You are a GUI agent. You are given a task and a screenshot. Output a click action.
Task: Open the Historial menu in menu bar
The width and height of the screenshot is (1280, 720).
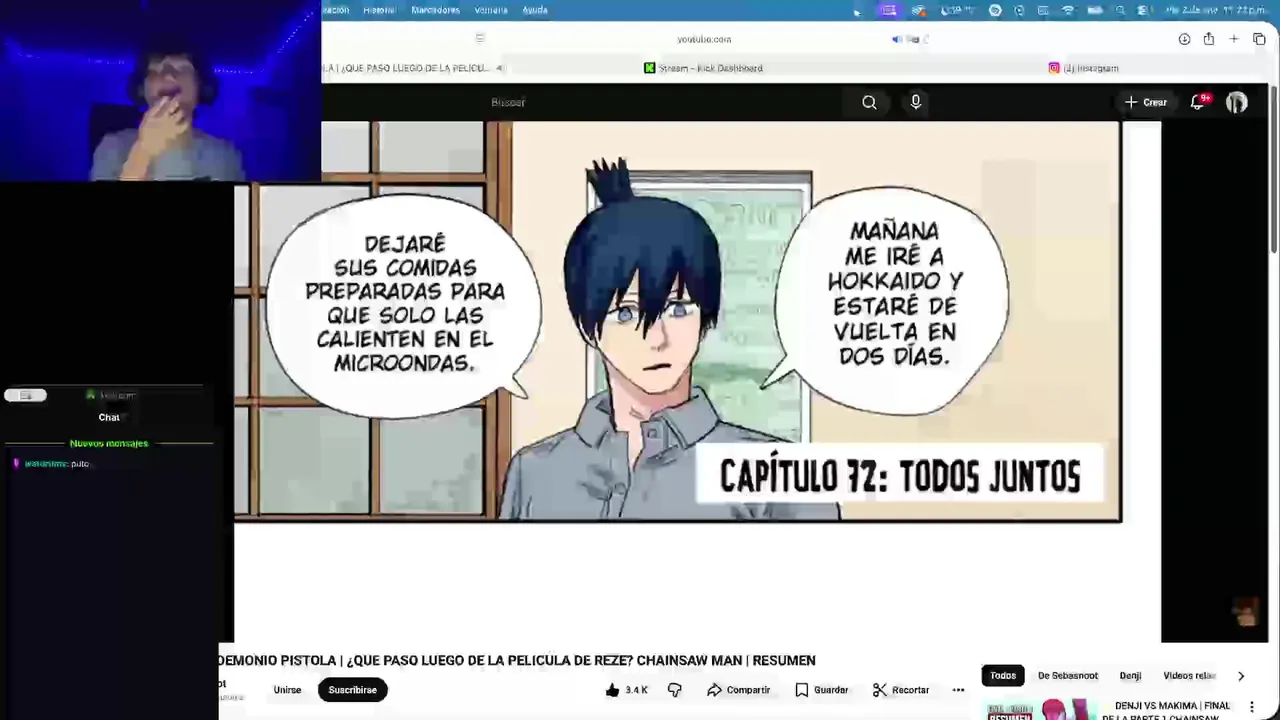379,10
